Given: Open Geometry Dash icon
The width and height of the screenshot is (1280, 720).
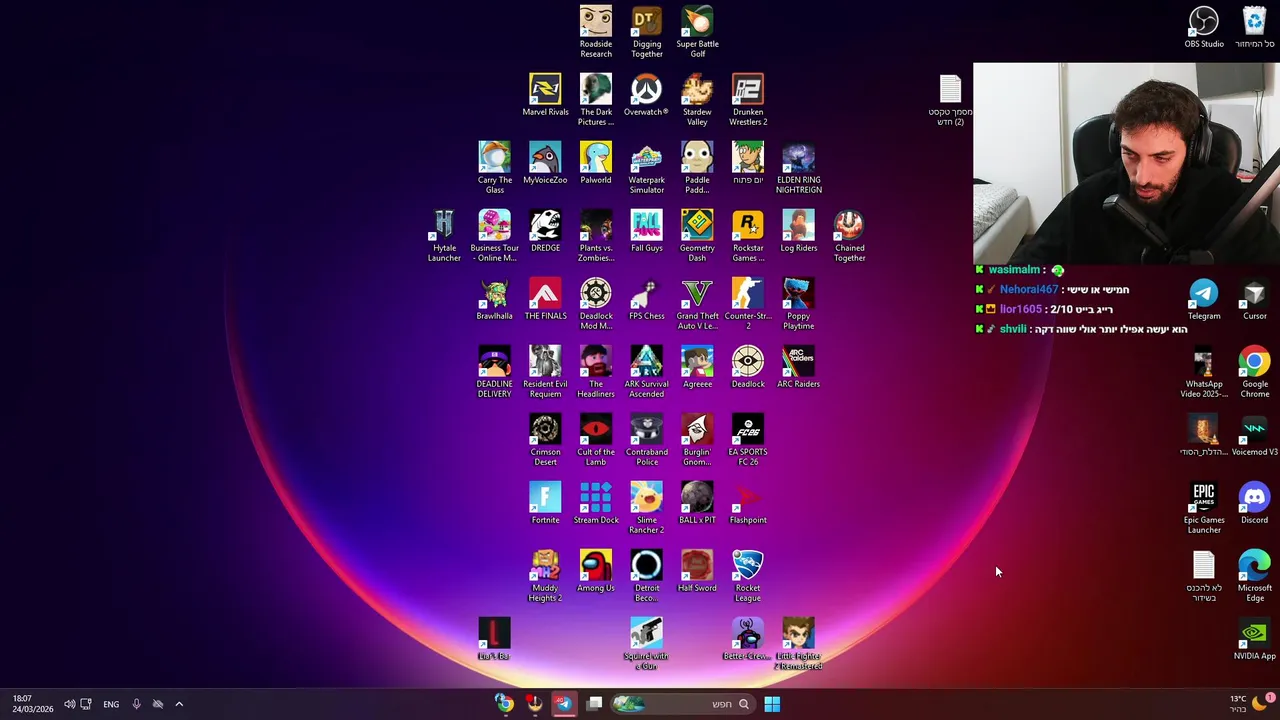Looking at the screenshot, I should click(697, 236).
